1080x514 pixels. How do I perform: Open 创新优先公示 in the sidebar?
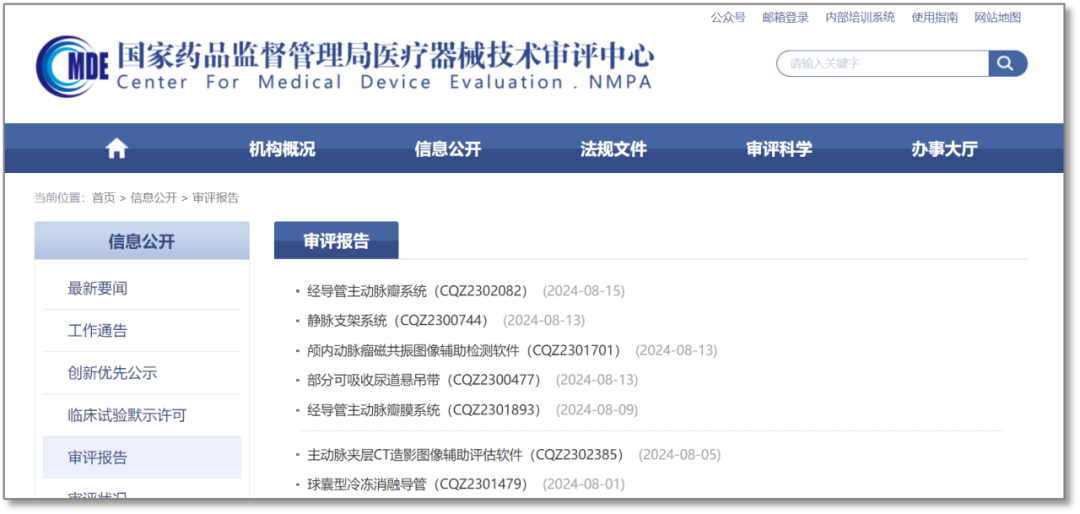coord(112,373)
